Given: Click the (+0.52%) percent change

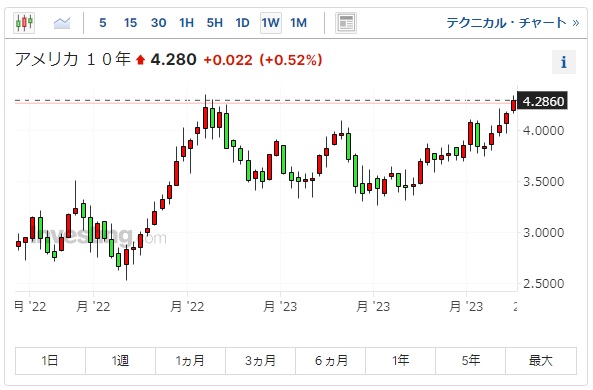Looking at the screenshot, I should 291,60.
